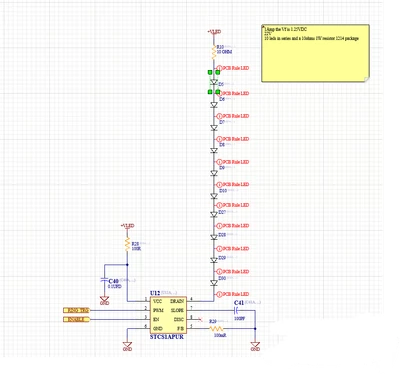This screenshot has height=374, width=400.
Task: Select the D27 diode symbol
Action: click(x=214, y=215)
